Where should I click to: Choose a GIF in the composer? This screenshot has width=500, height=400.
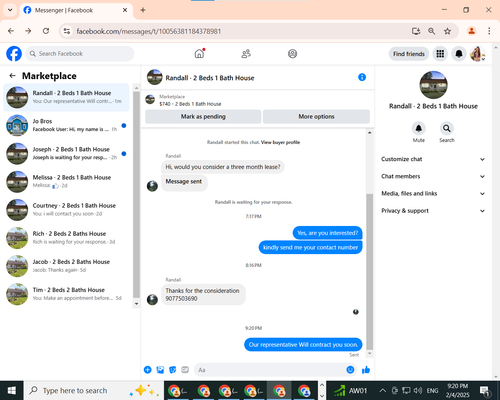[185, 370]
